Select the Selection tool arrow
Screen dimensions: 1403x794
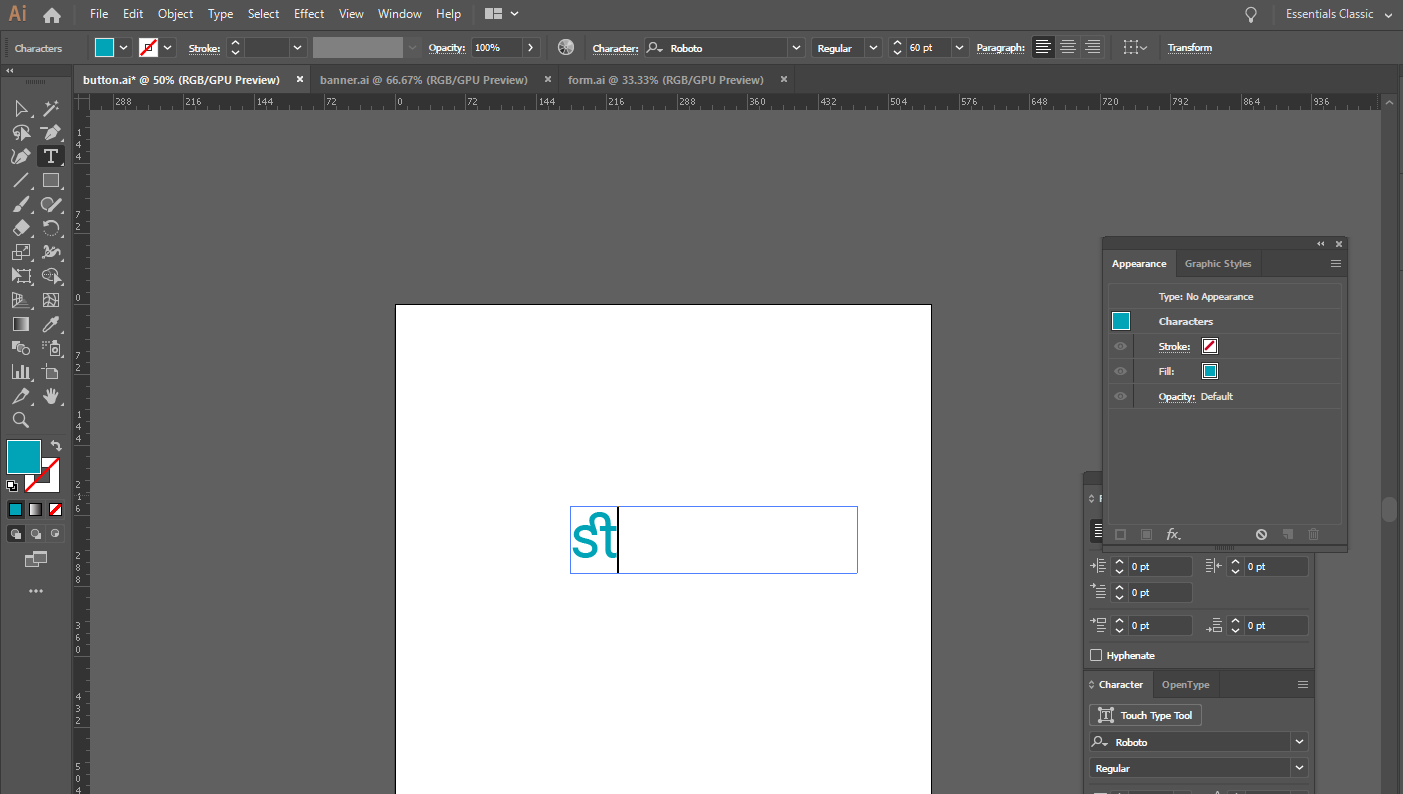(x=21, y=108)
